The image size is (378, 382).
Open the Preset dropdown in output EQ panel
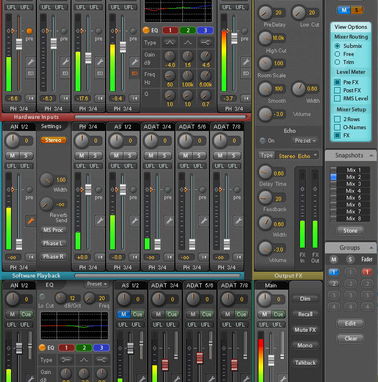97,284
